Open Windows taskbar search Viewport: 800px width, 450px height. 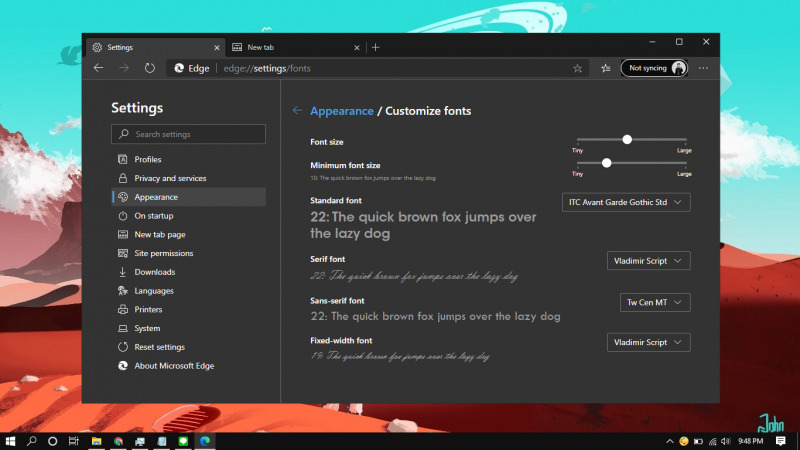coord(32,441)
